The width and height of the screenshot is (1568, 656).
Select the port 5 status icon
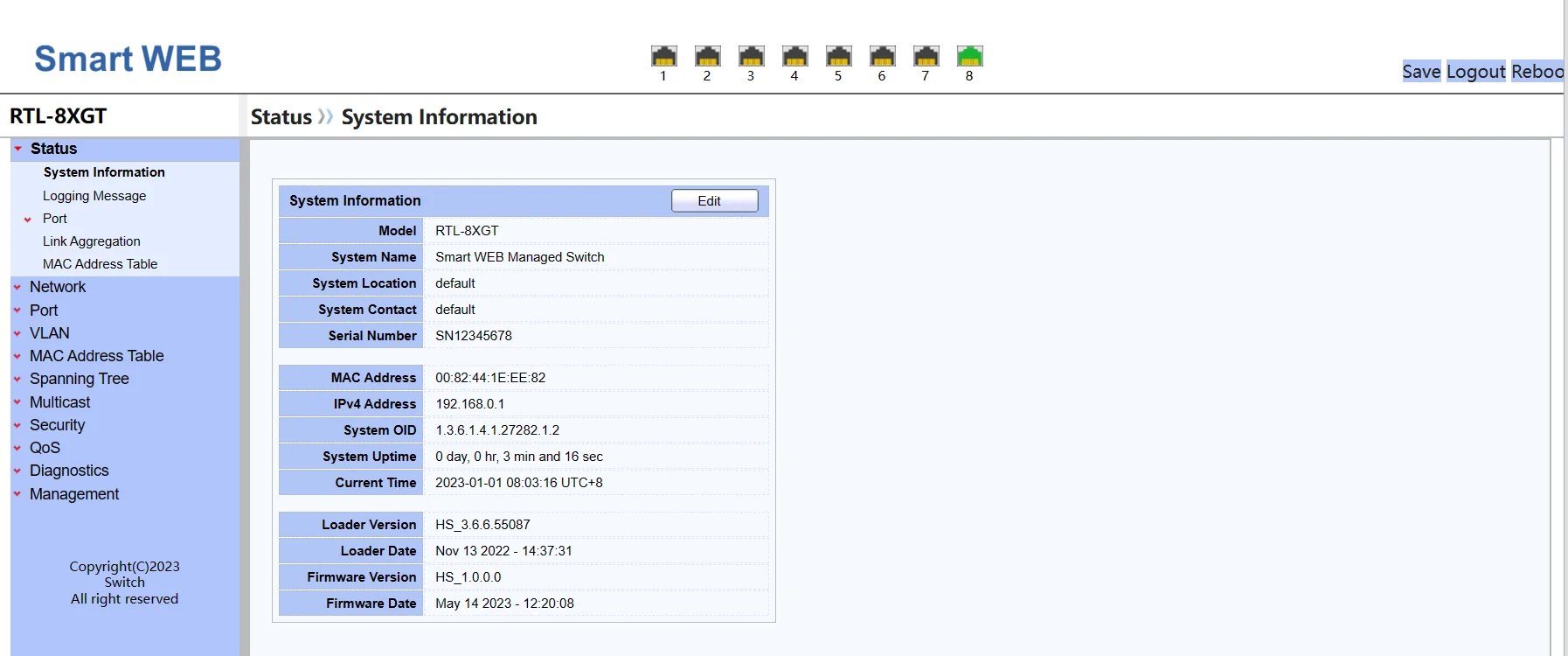pyautogui.click(x=838, y=57)
